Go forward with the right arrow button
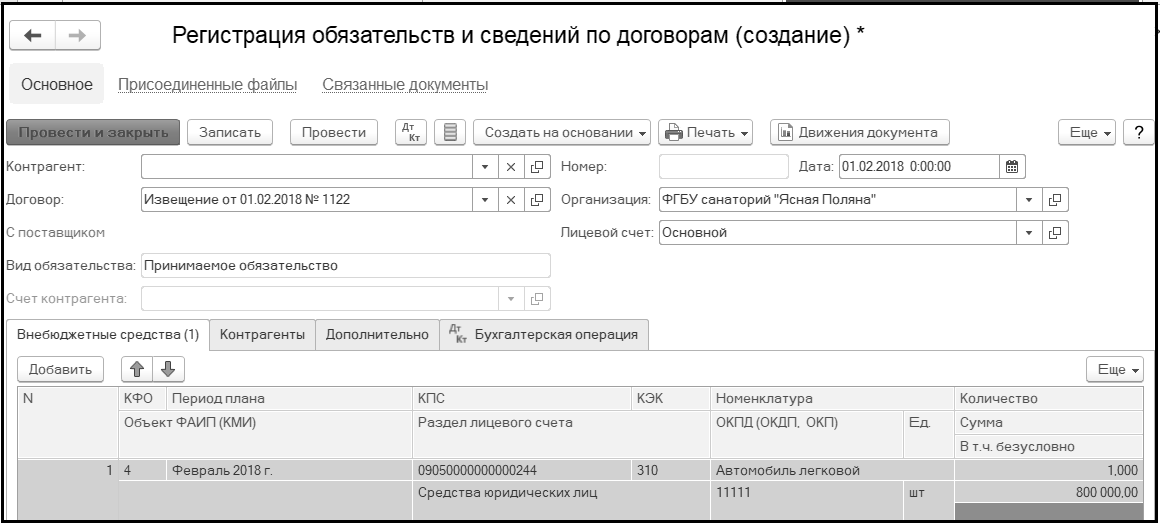The width and height of the screenshot is (1160, 523). 78,36
